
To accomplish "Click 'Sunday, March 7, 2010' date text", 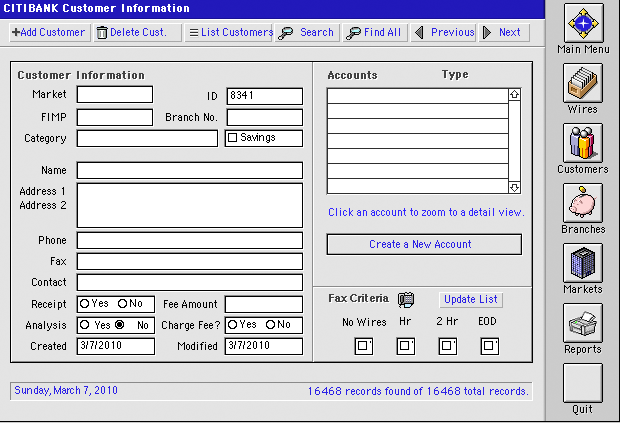I will (66, 391).
